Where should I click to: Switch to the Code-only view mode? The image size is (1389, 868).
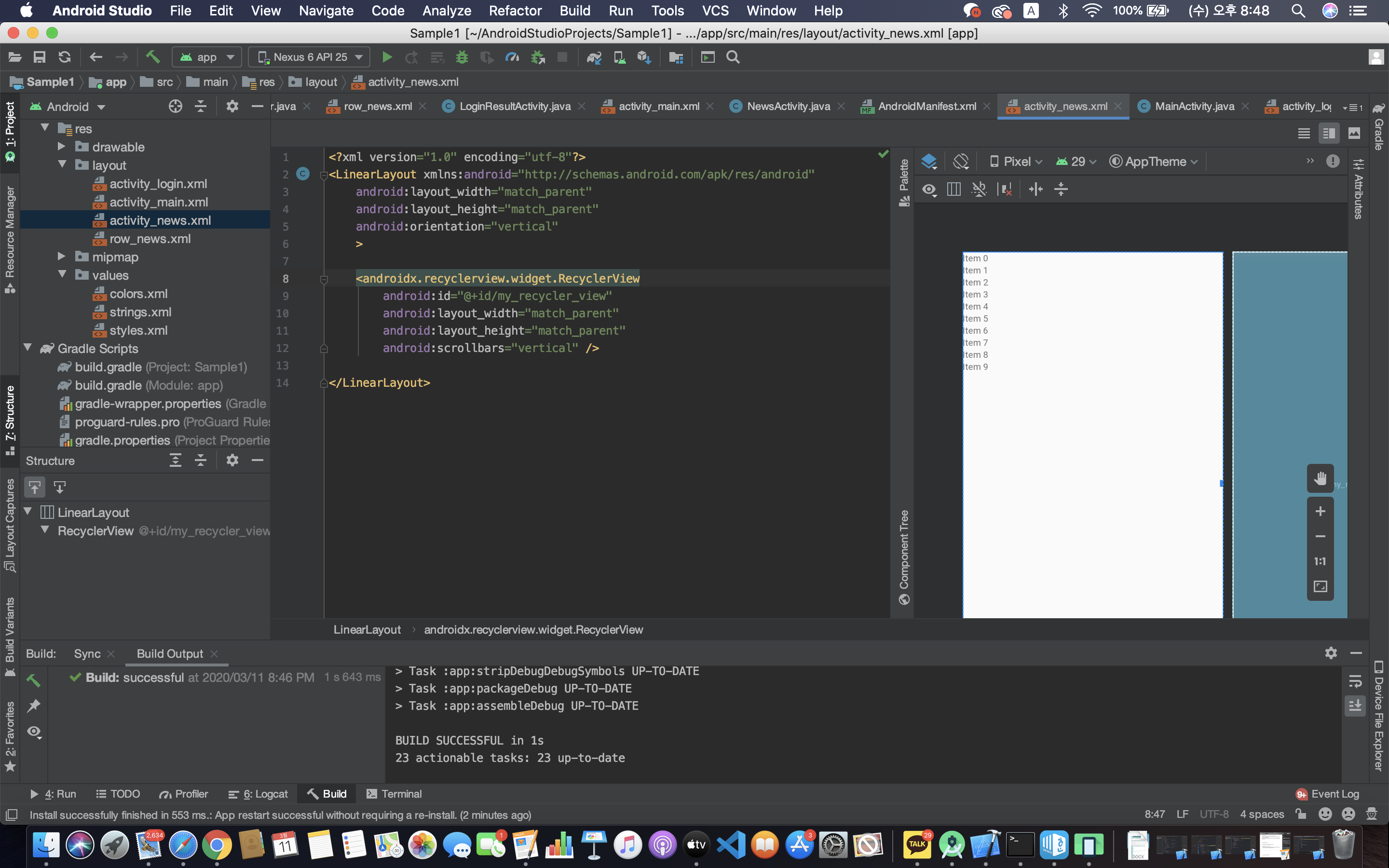pos(1304,133)
